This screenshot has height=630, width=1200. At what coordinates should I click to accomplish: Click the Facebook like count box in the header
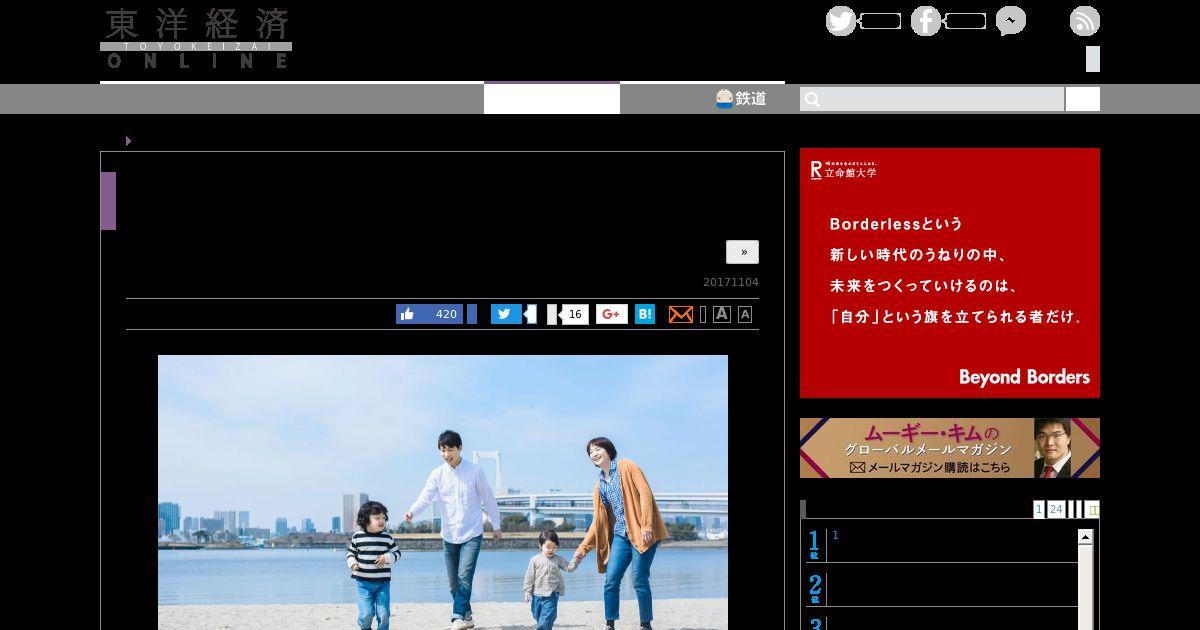point(966,21)
